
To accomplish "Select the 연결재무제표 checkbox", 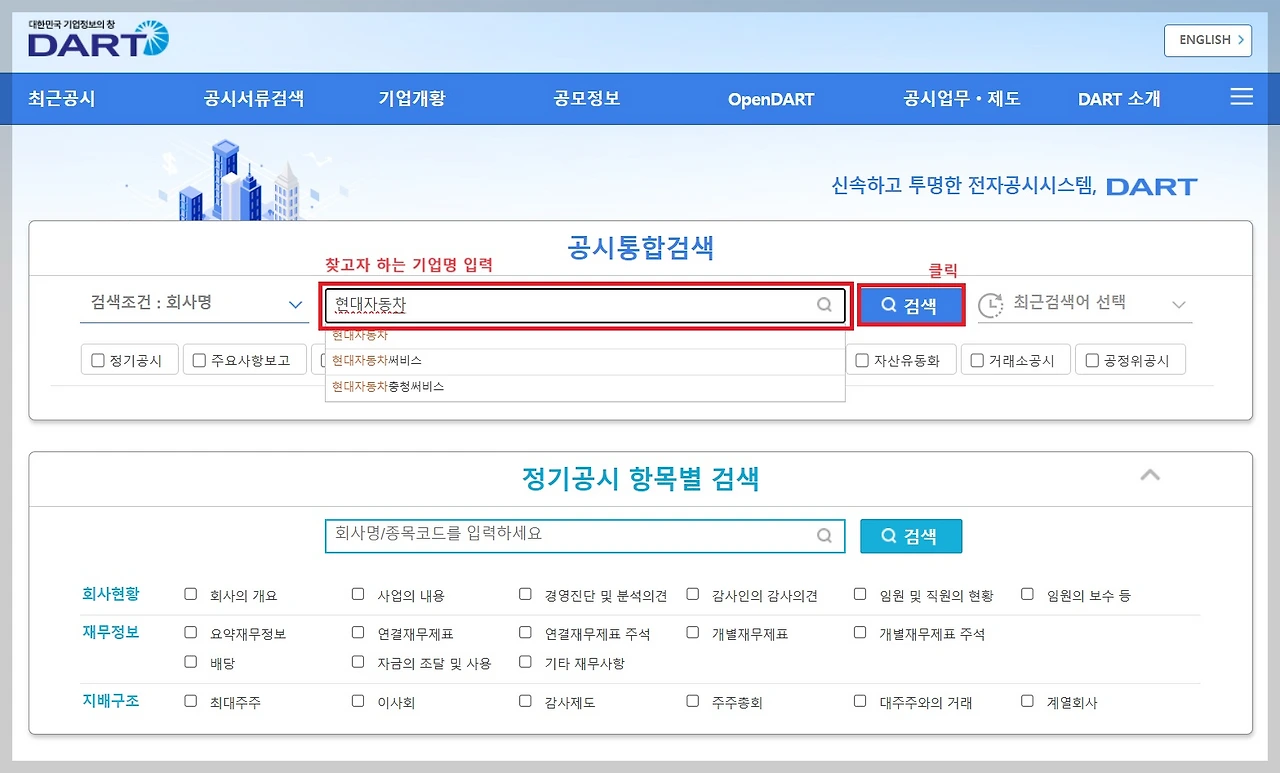I will point(358,632).
